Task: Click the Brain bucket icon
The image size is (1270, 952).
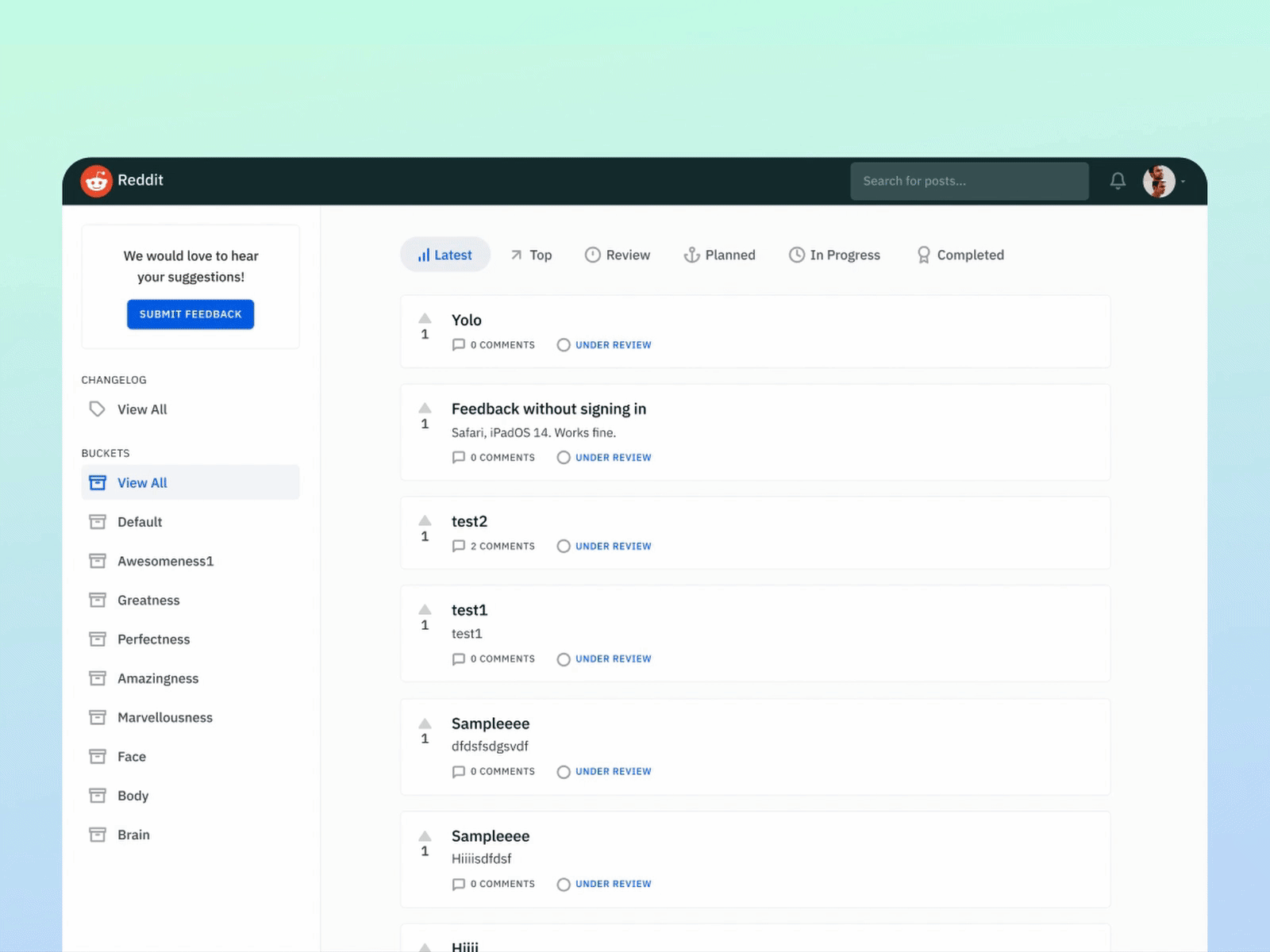Action: click(97, 835)
